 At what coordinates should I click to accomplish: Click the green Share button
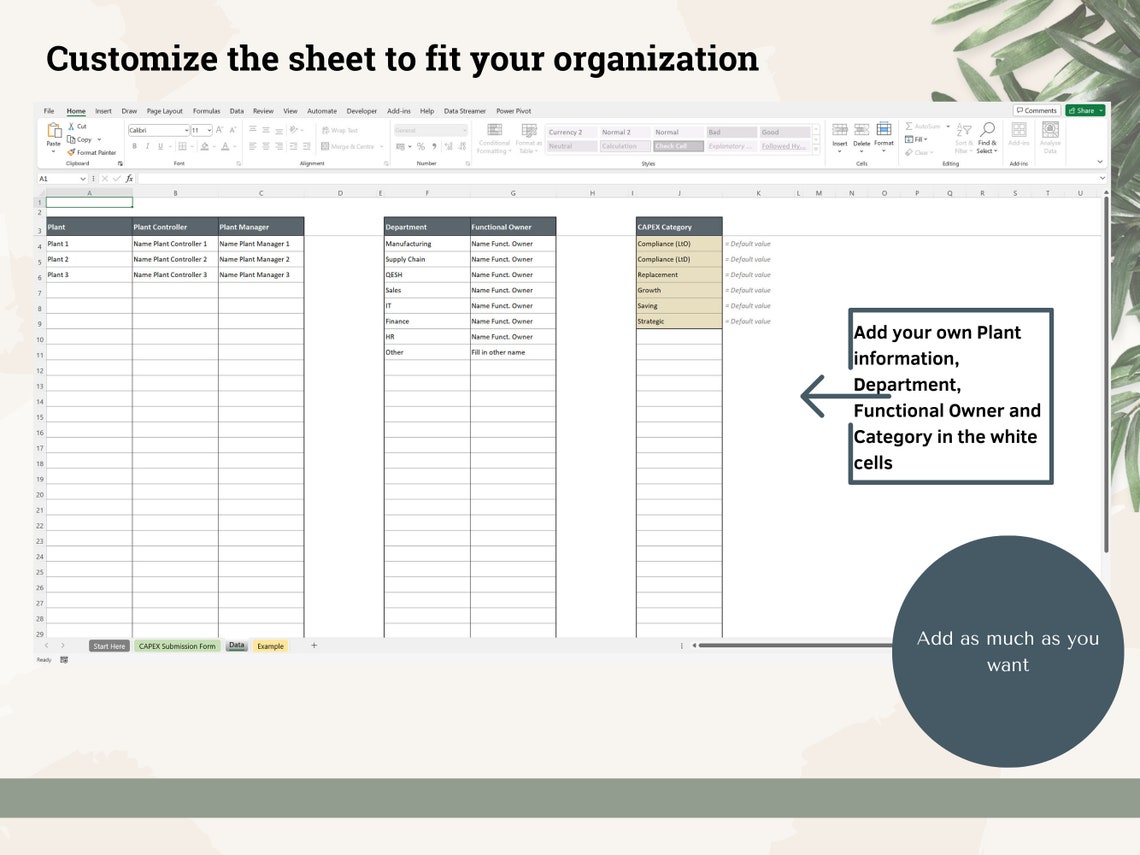pos(1085,111)
